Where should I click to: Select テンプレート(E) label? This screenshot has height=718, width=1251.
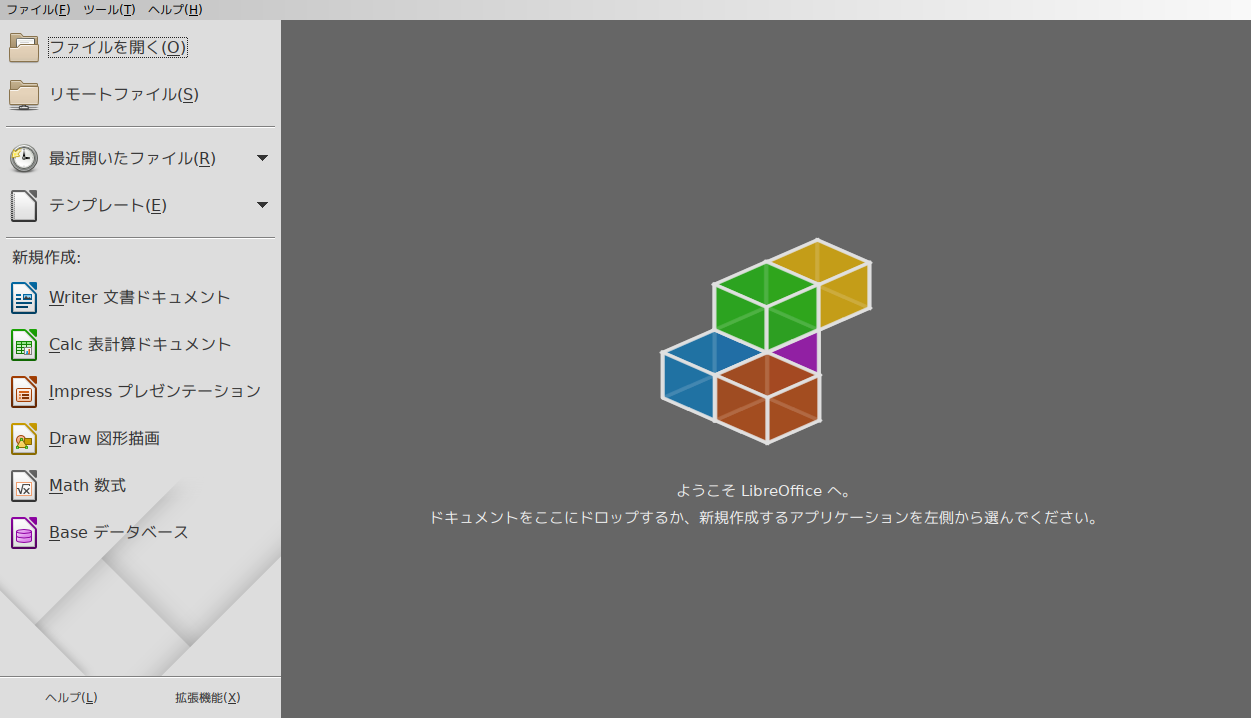pos(108,205)
